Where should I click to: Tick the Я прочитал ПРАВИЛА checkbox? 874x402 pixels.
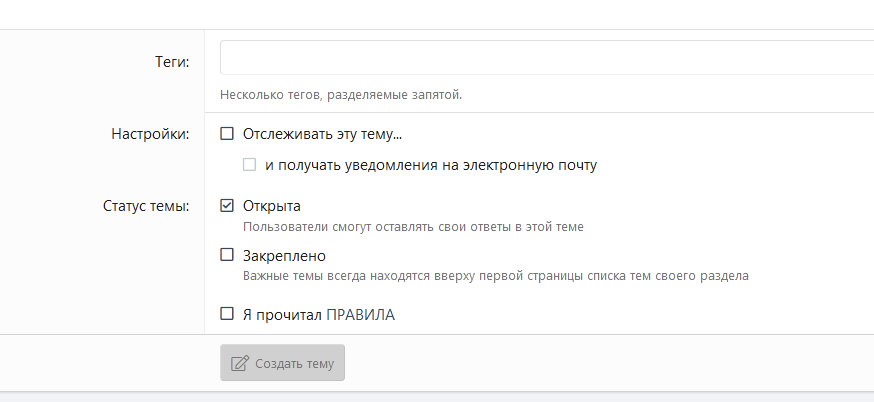227,314
